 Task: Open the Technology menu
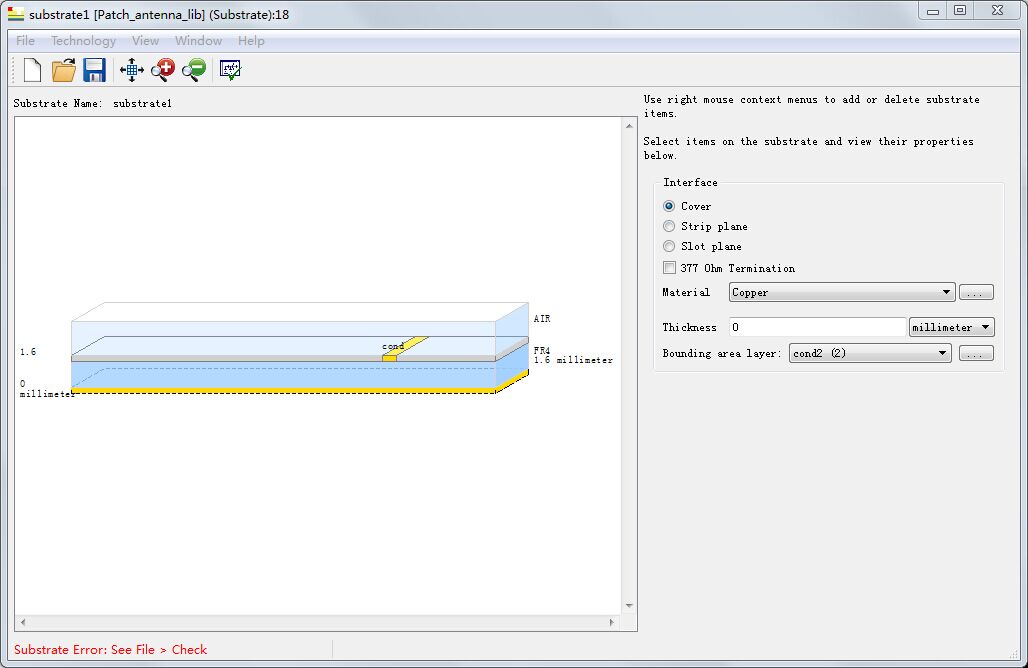tap(83, 41)
